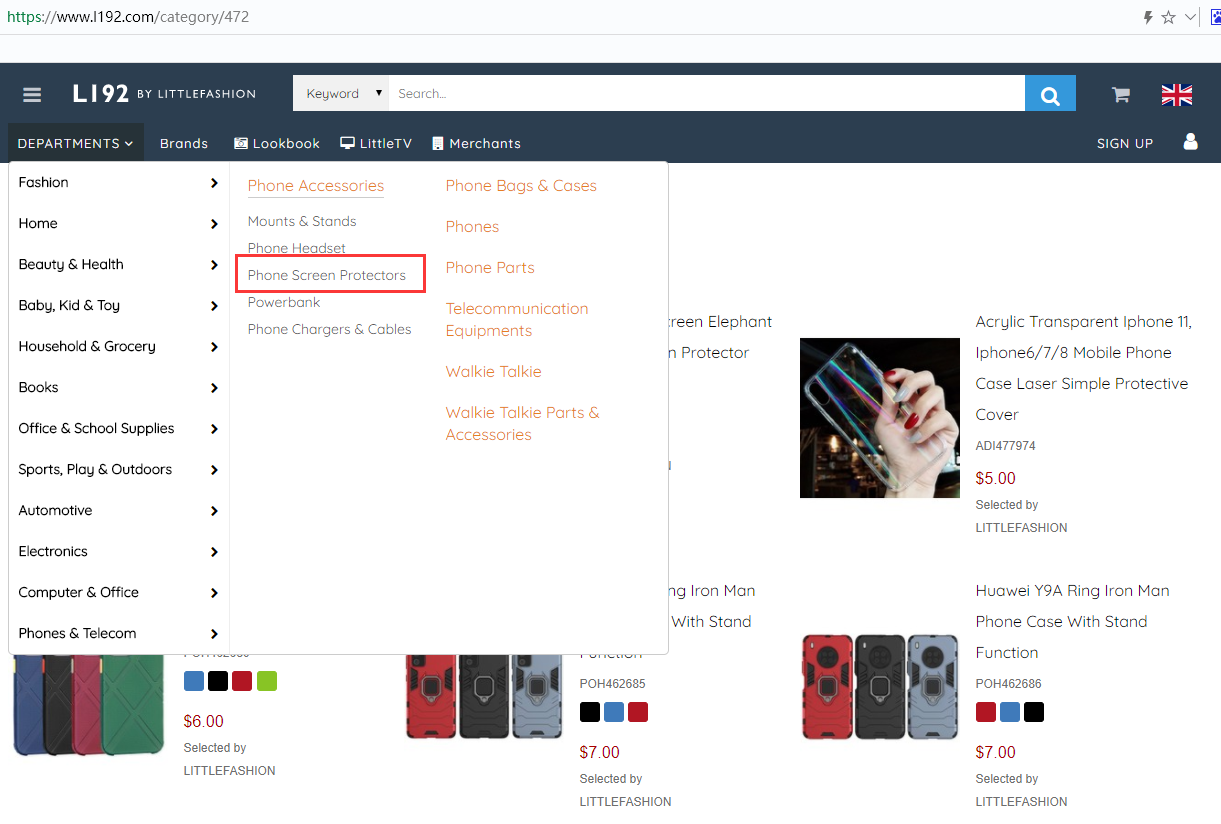The image size is (1221, 824).
Task: Open Walkie Talkie Parts & Accessories
Action: coord(523,424)
